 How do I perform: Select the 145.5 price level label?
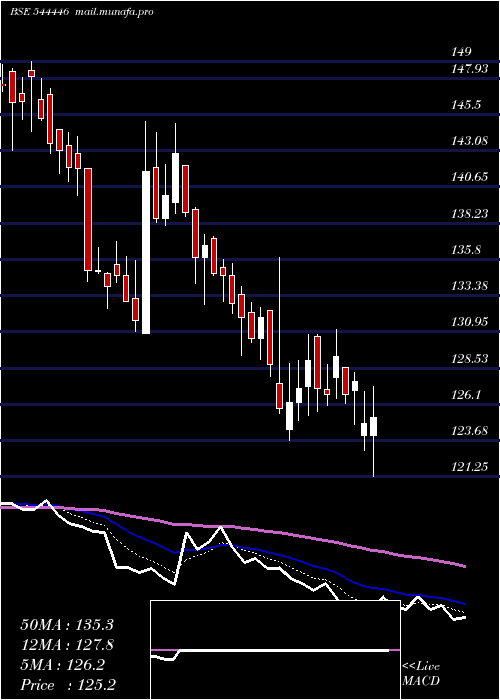[467, 105]
